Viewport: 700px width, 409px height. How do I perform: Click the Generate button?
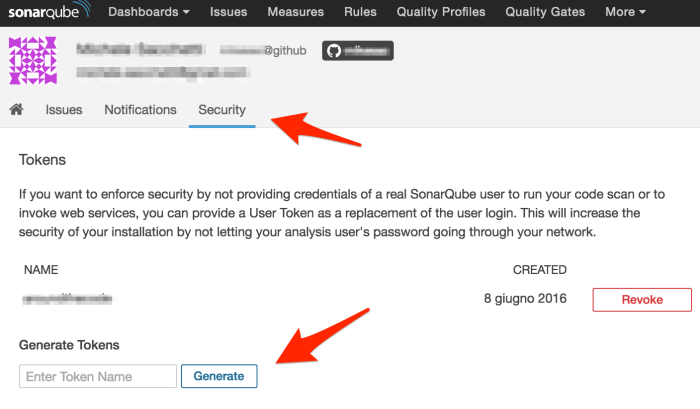(x=219, y=376)
